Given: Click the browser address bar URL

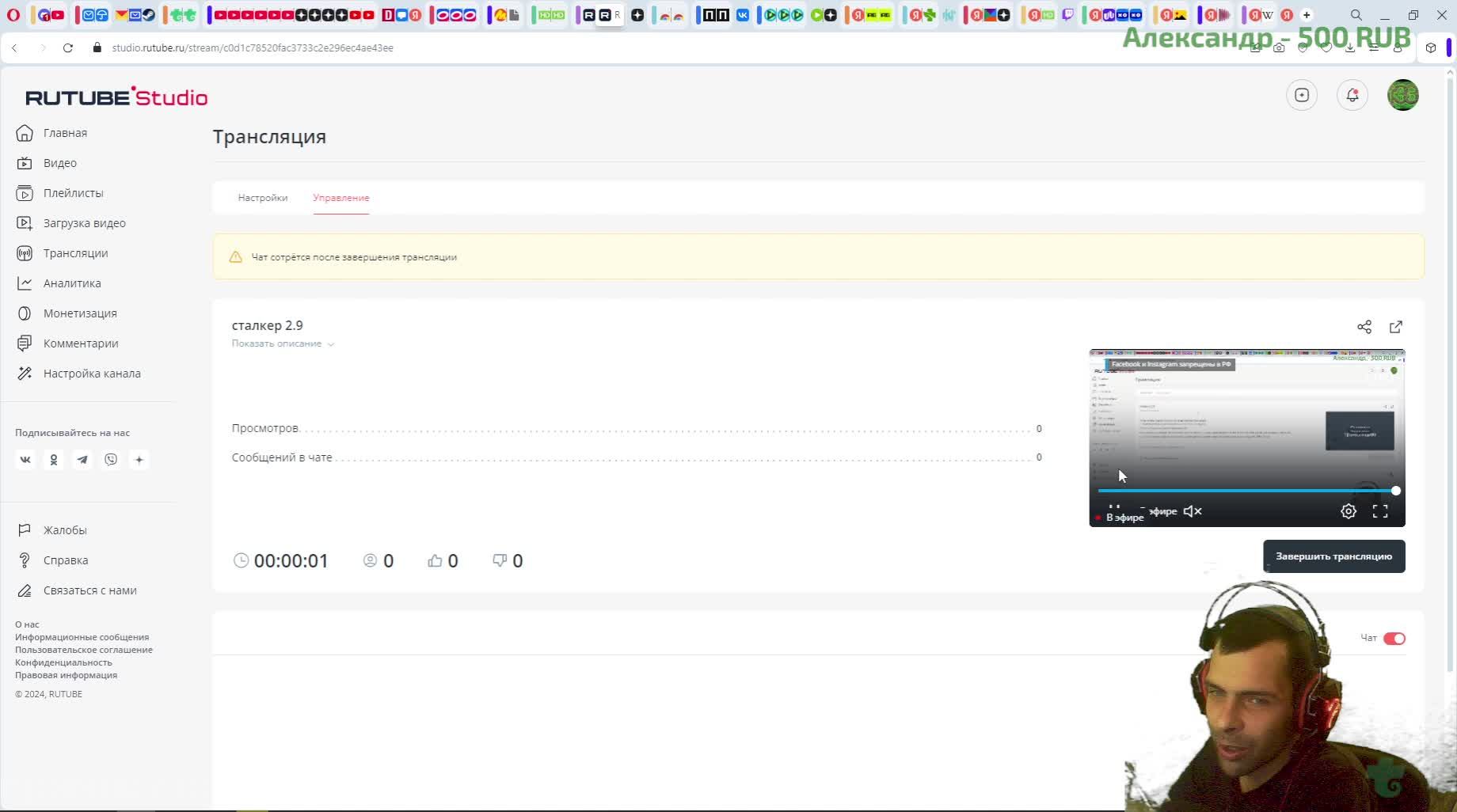Looking at the screenshot, I should 253,47.
